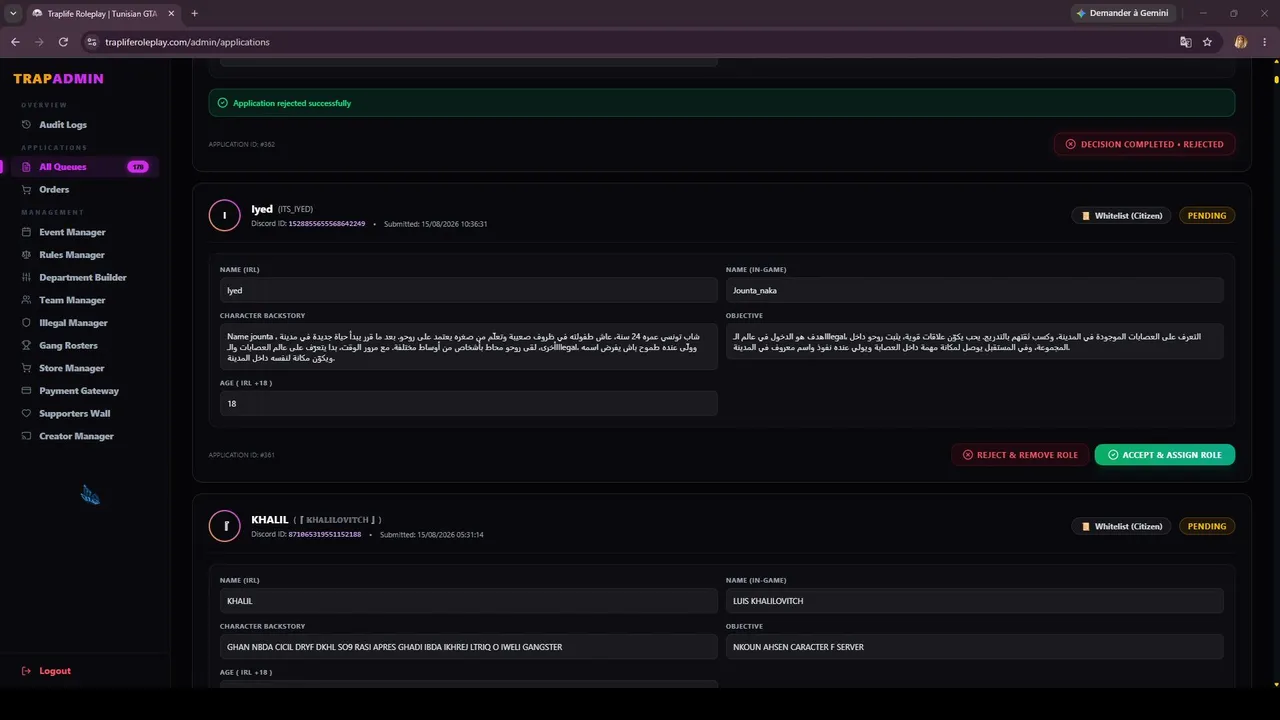Viewport: 1280px width, 720px height.
Task: Open Chrome three-dot menu
Action: click(1265, 42)
